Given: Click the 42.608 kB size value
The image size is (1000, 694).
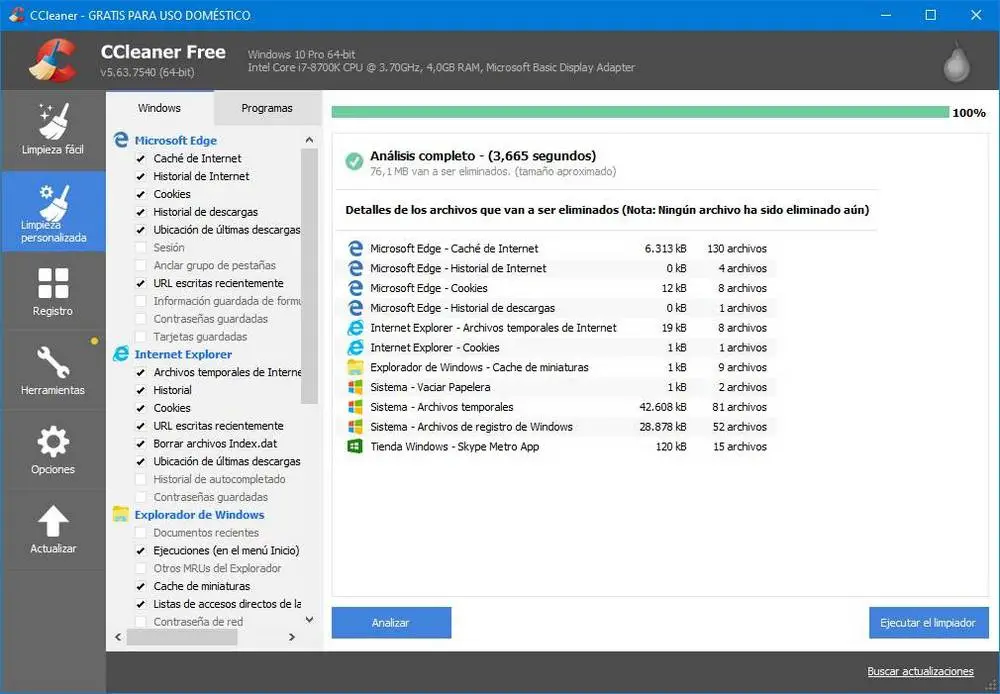Looking at the screenshot, I should 663,407.
